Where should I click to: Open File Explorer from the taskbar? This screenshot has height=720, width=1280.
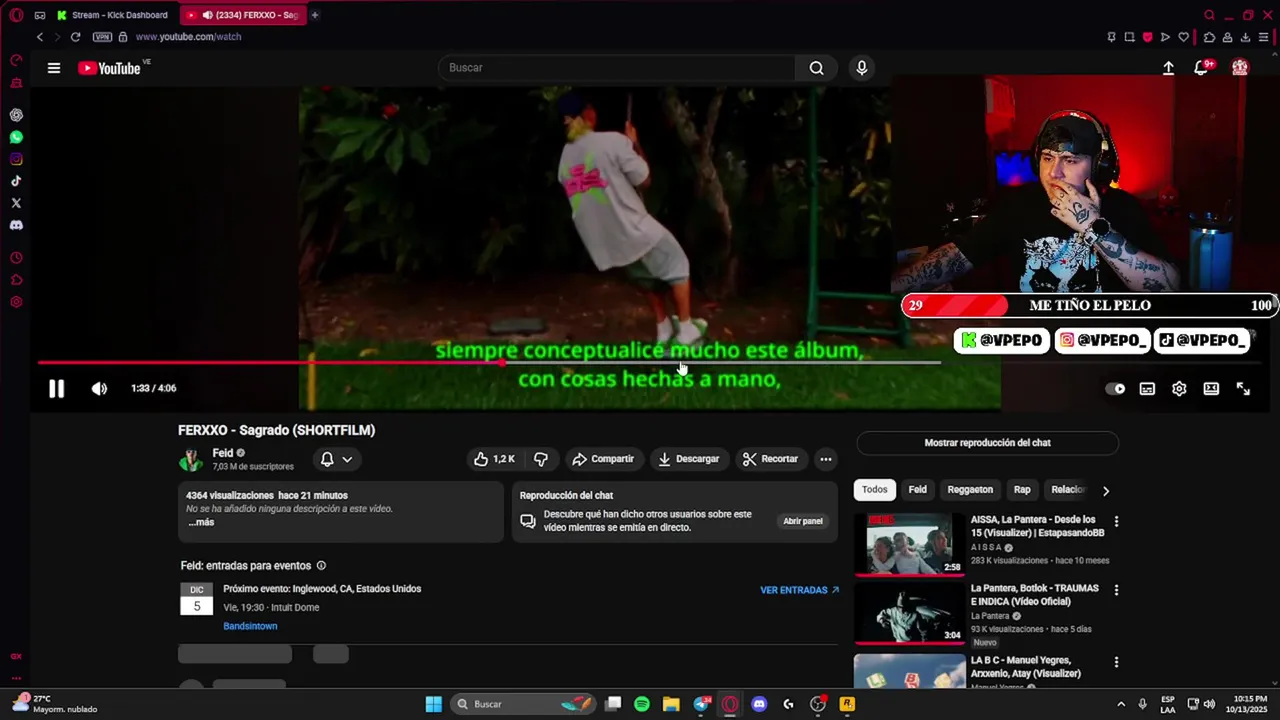point(671,704)
